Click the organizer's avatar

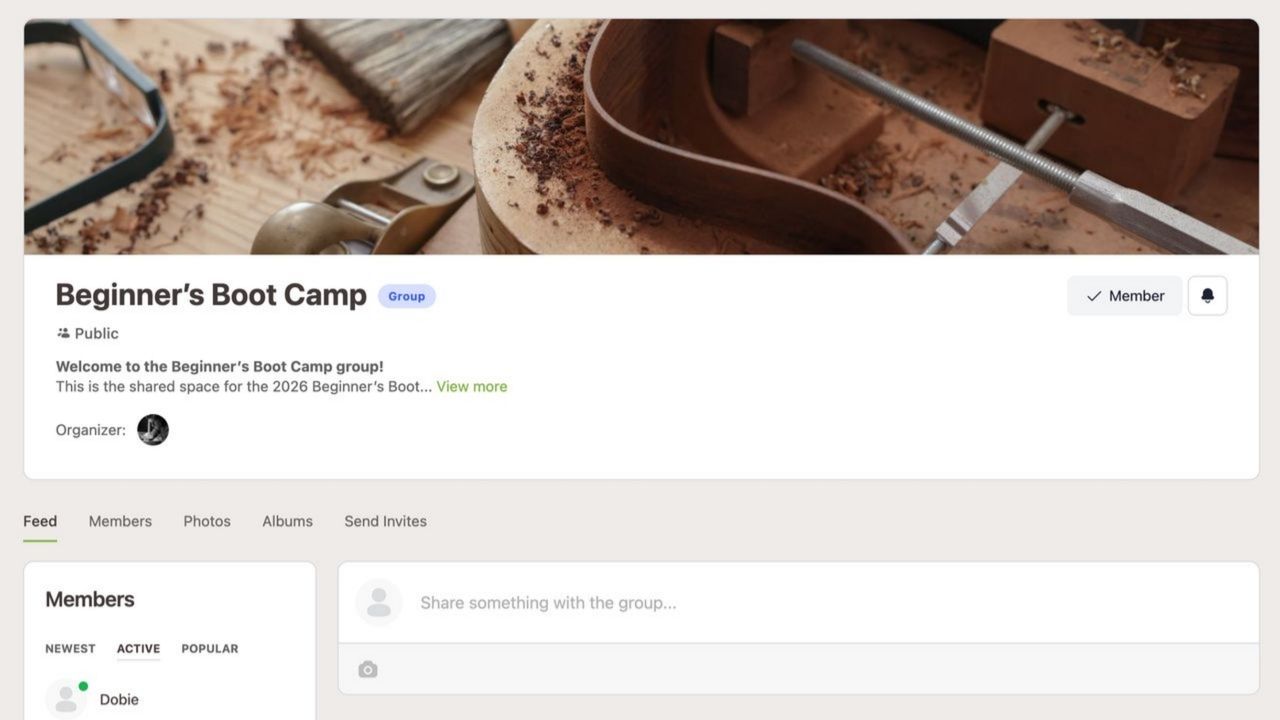click(152, 429)
